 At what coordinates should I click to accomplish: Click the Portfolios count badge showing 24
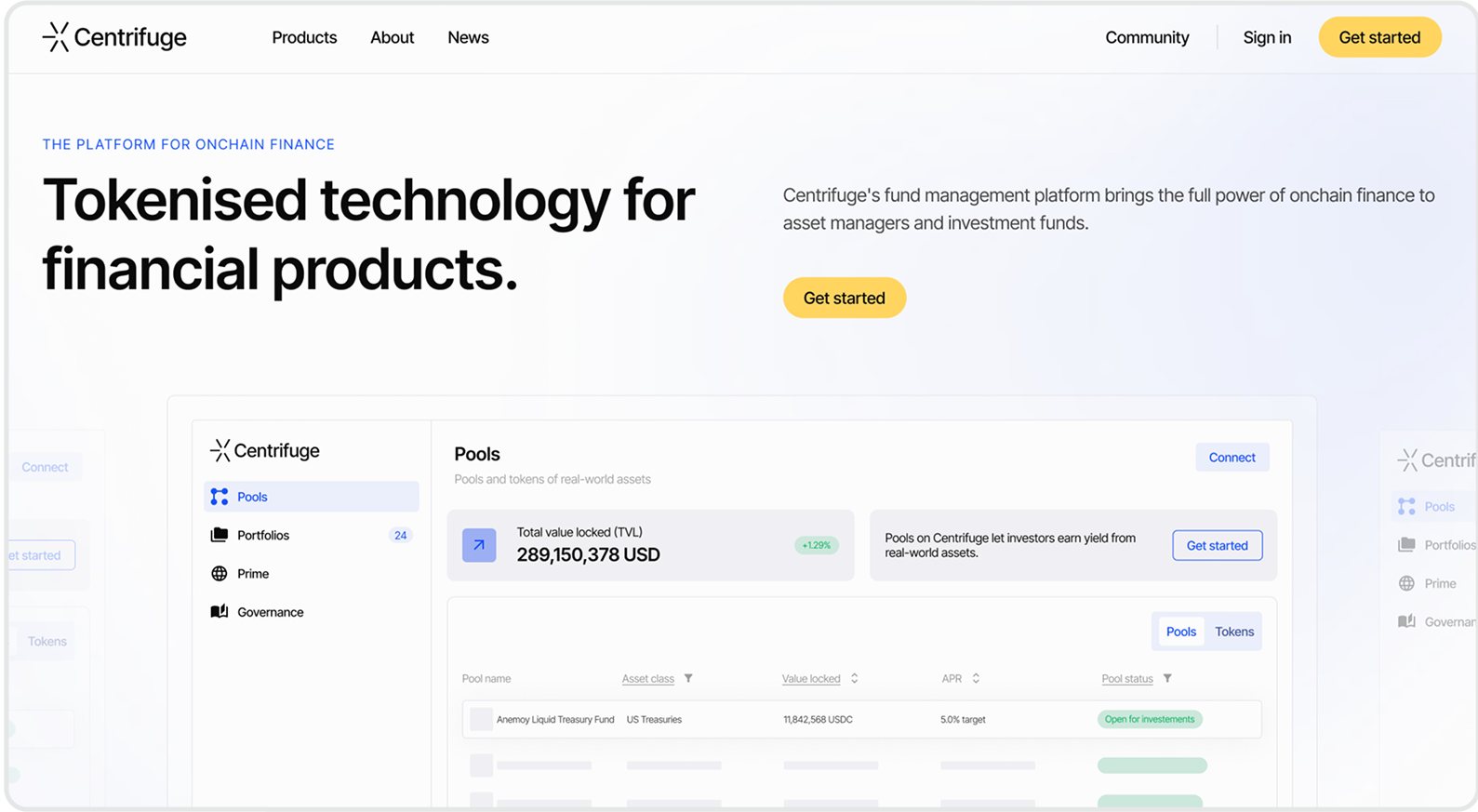pyautogui.click(x=400, y=535)
